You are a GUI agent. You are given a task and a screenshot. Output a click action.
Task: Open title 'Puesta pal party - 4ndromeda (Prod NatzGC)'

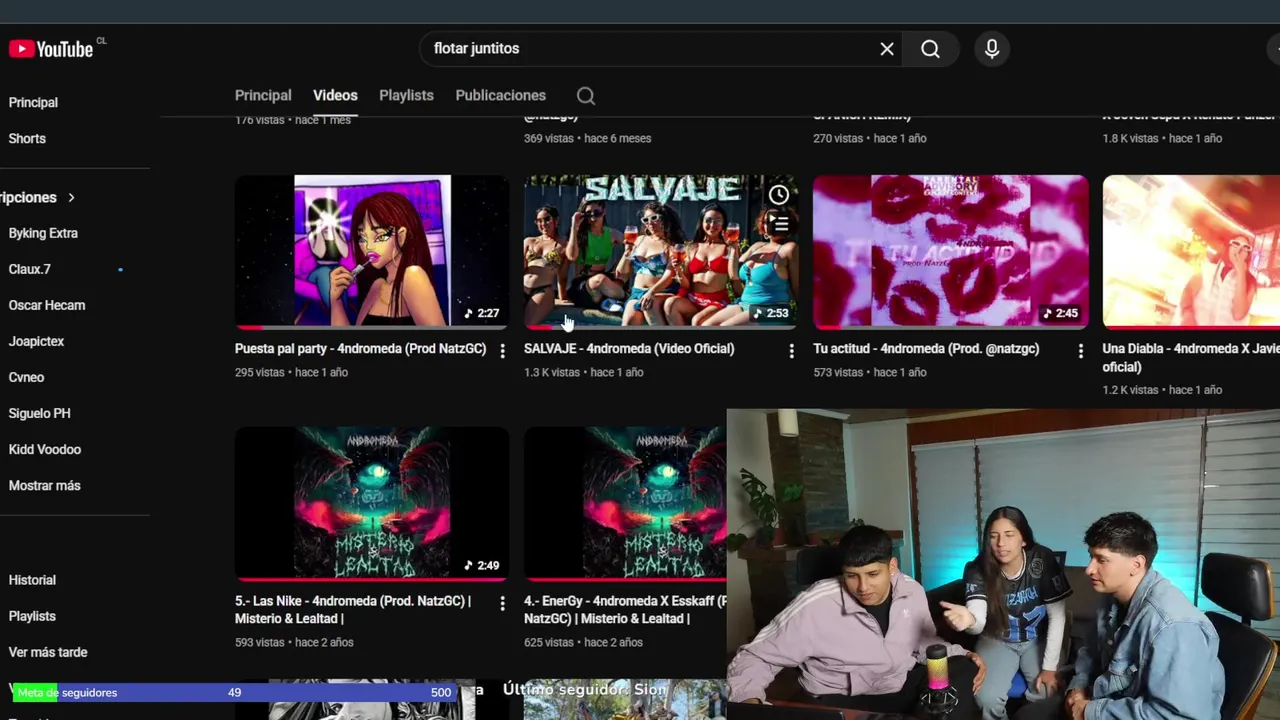click(360, 349)
